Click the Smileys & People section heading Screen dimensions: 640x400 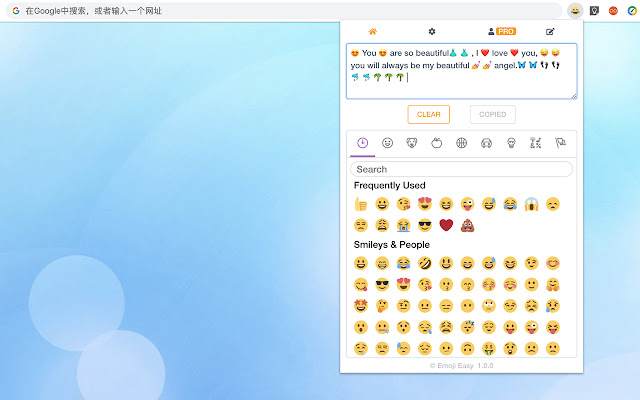tap(391, 244)
